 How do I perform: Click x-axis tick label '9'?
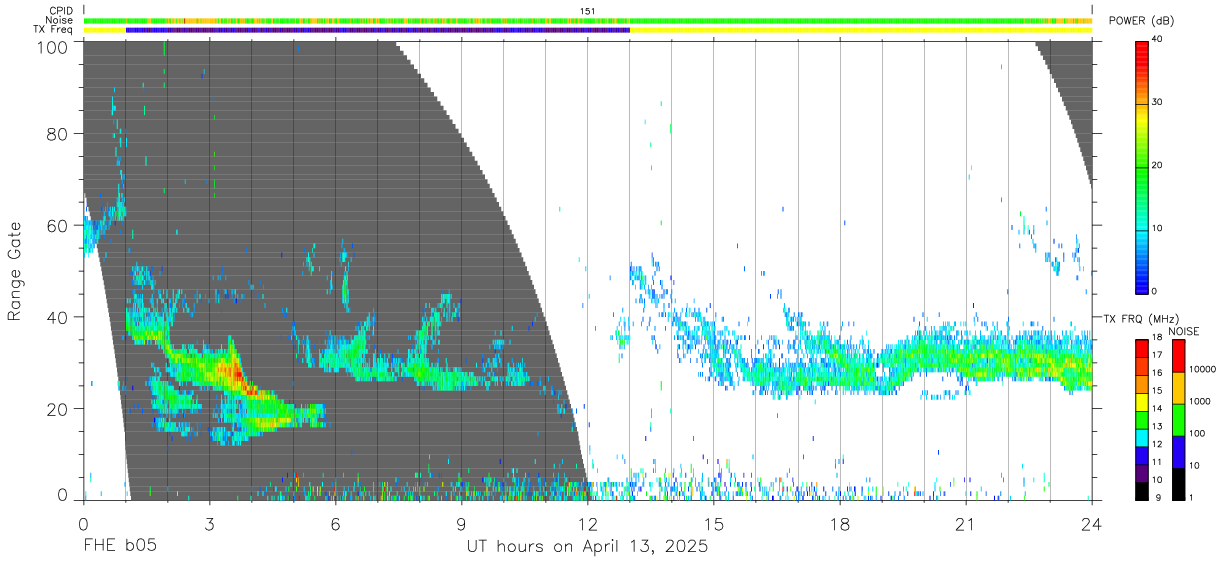pyautogui.click(x=461, y=523)
